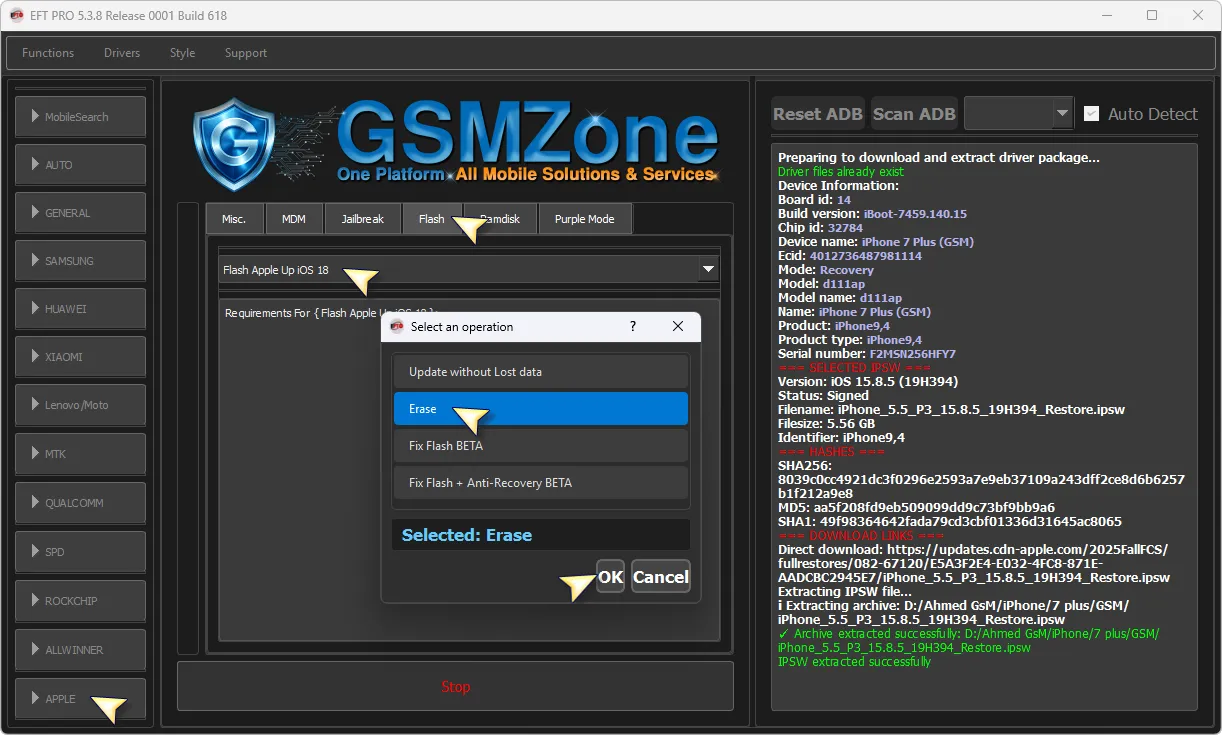Select Fix Flash + Anti-Recovery BETA option
Screen dimensions: 1222x735
[540, 483]
